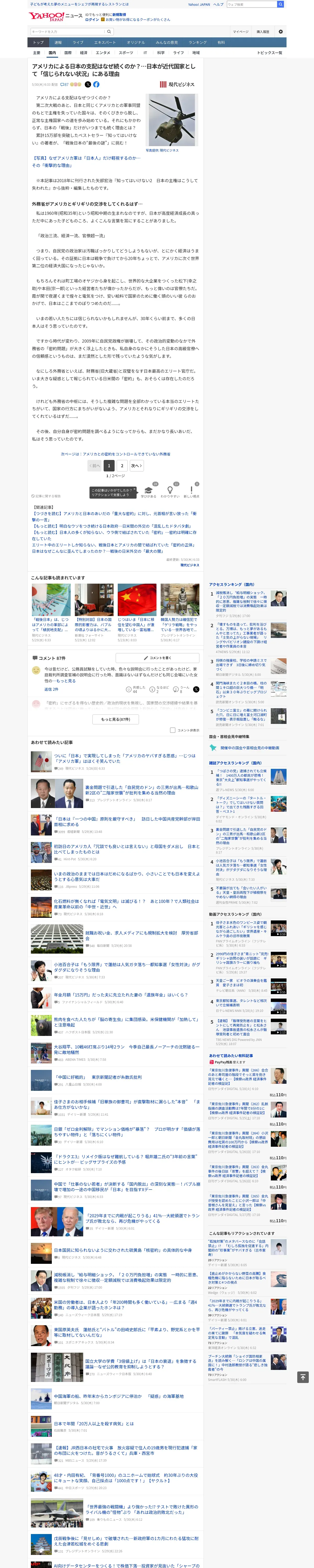Click the 購入履歴 link

tap(263, 32)
